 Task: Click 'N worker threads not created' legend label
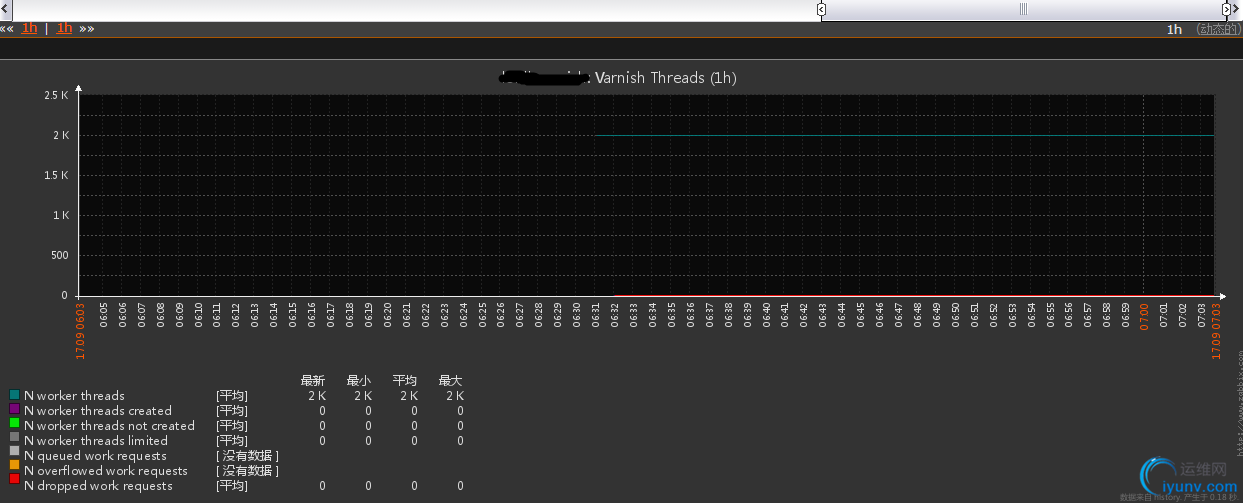point(109,426)
